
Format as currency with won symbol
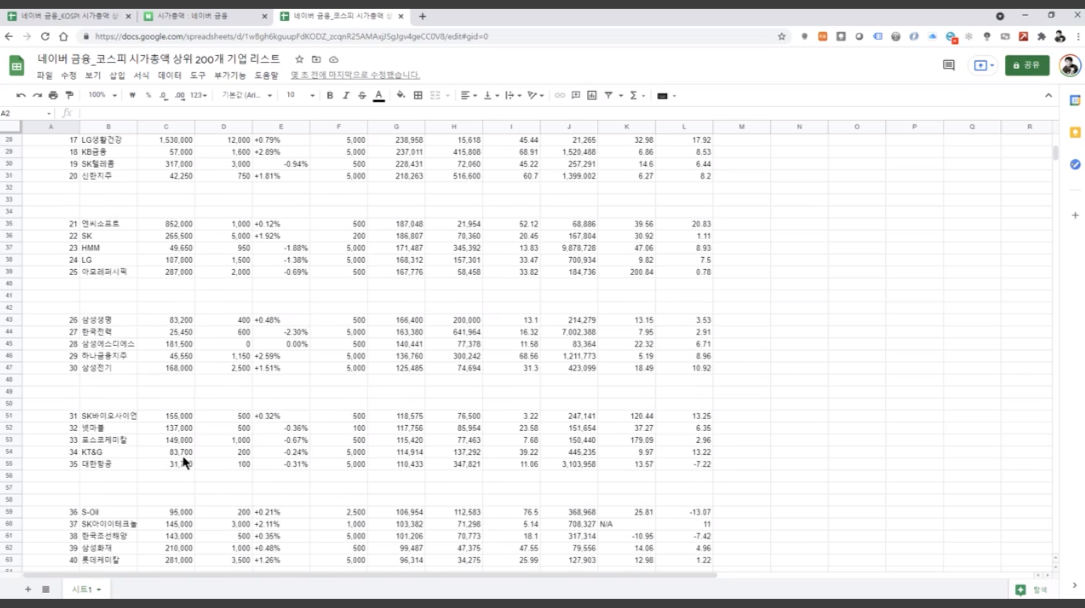click(x=132, y=95)
